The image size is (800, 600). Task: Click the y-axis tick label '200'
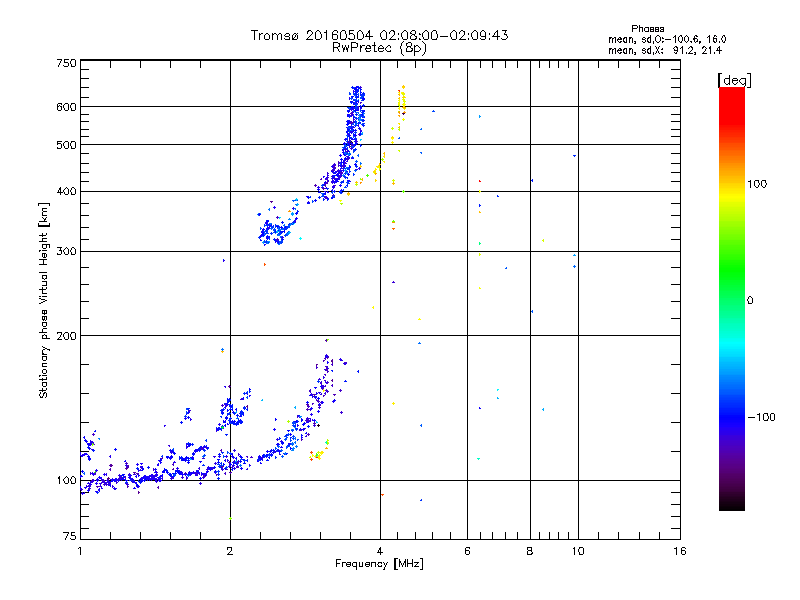pyautogui.click(x=66, y=336)
